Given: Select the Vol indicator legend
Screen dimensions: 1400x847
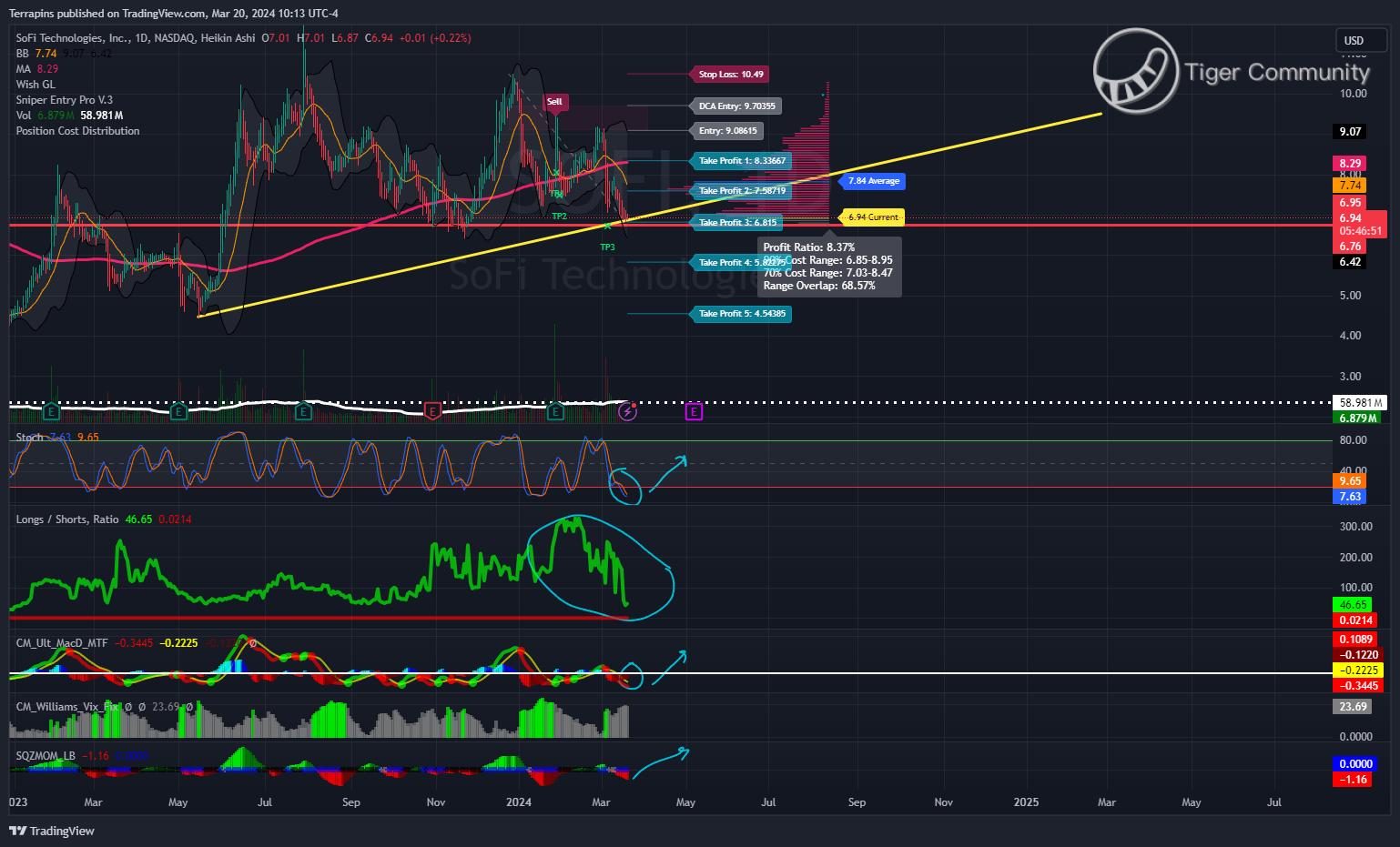Looking at the screenshot, I should point(69,116).
